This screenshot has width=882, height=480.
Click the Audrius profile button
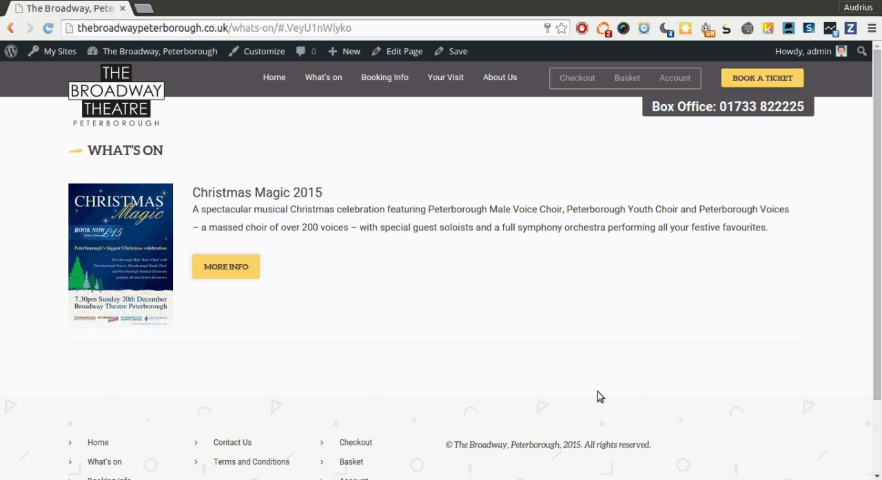[858, 7]
